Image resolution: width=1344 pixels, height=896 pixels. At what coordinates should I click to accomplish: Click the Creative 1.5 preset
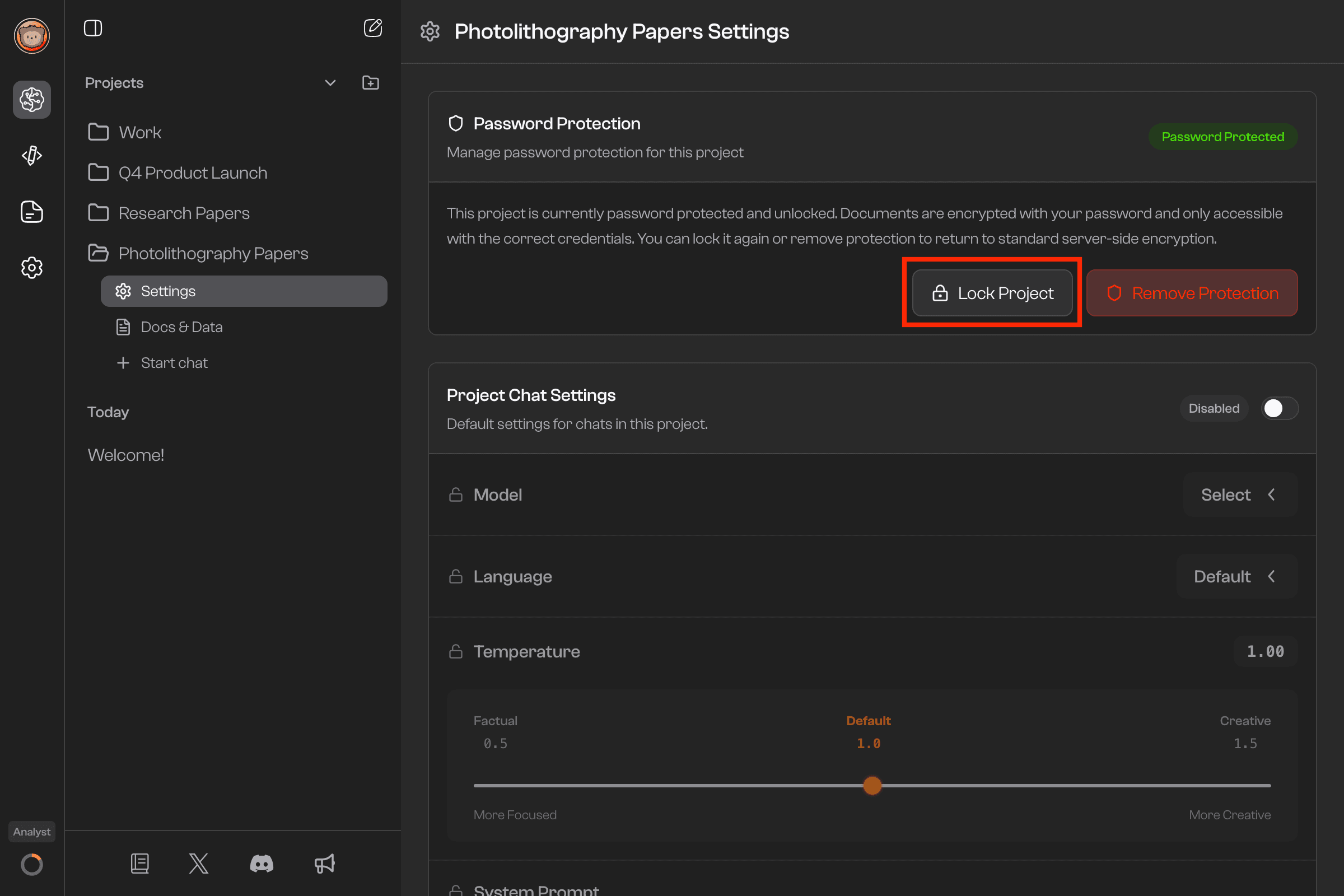click(x=1244, y=732)
